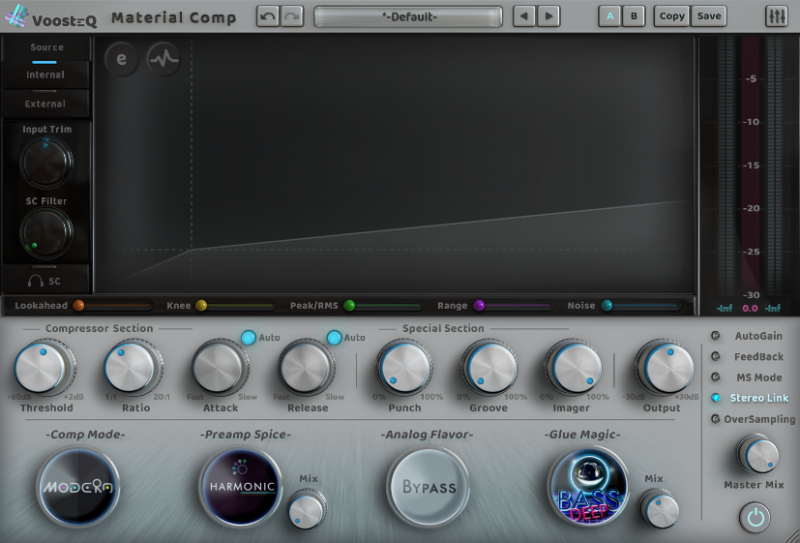800x543 pixels.
Task: Enable the AutoGain option
Action: [715, 336]
